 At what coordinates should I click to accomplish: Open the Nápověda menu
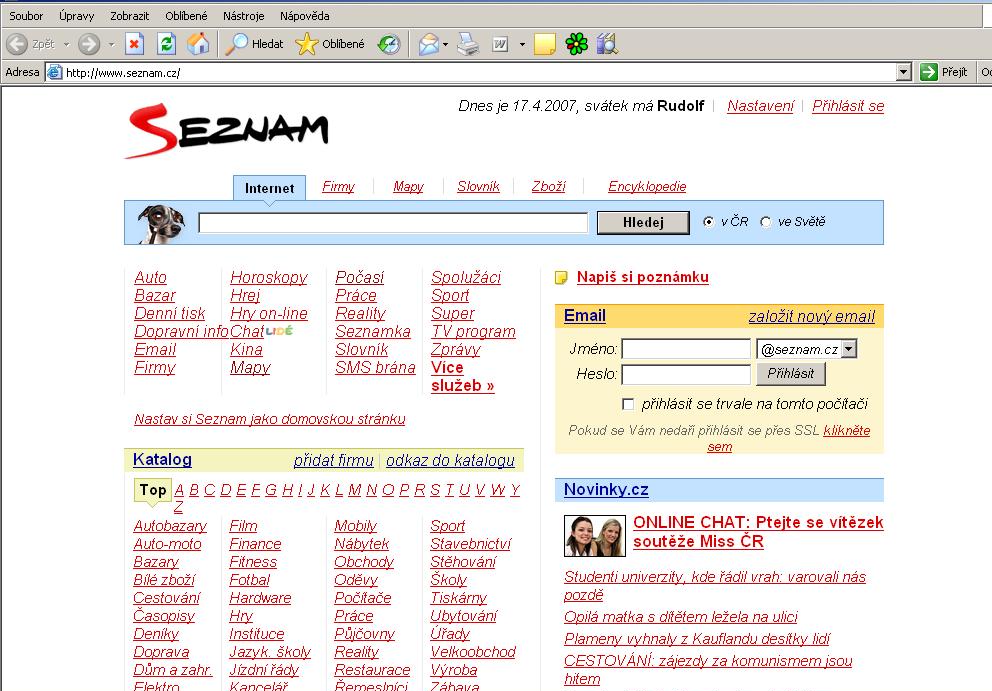[304, 16]
